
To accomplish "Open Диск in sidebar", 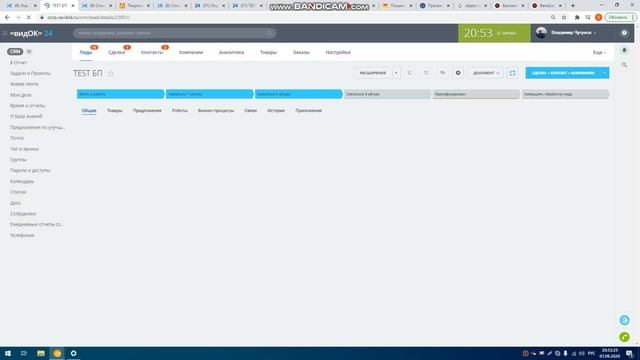I will tap(15, 203).
